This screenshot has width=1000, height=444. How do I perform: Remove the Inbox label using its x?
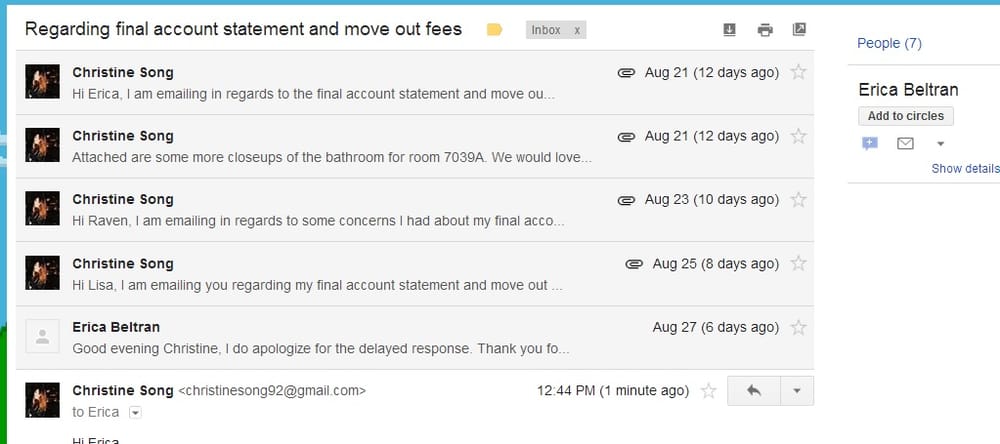[x=577, y=30]
